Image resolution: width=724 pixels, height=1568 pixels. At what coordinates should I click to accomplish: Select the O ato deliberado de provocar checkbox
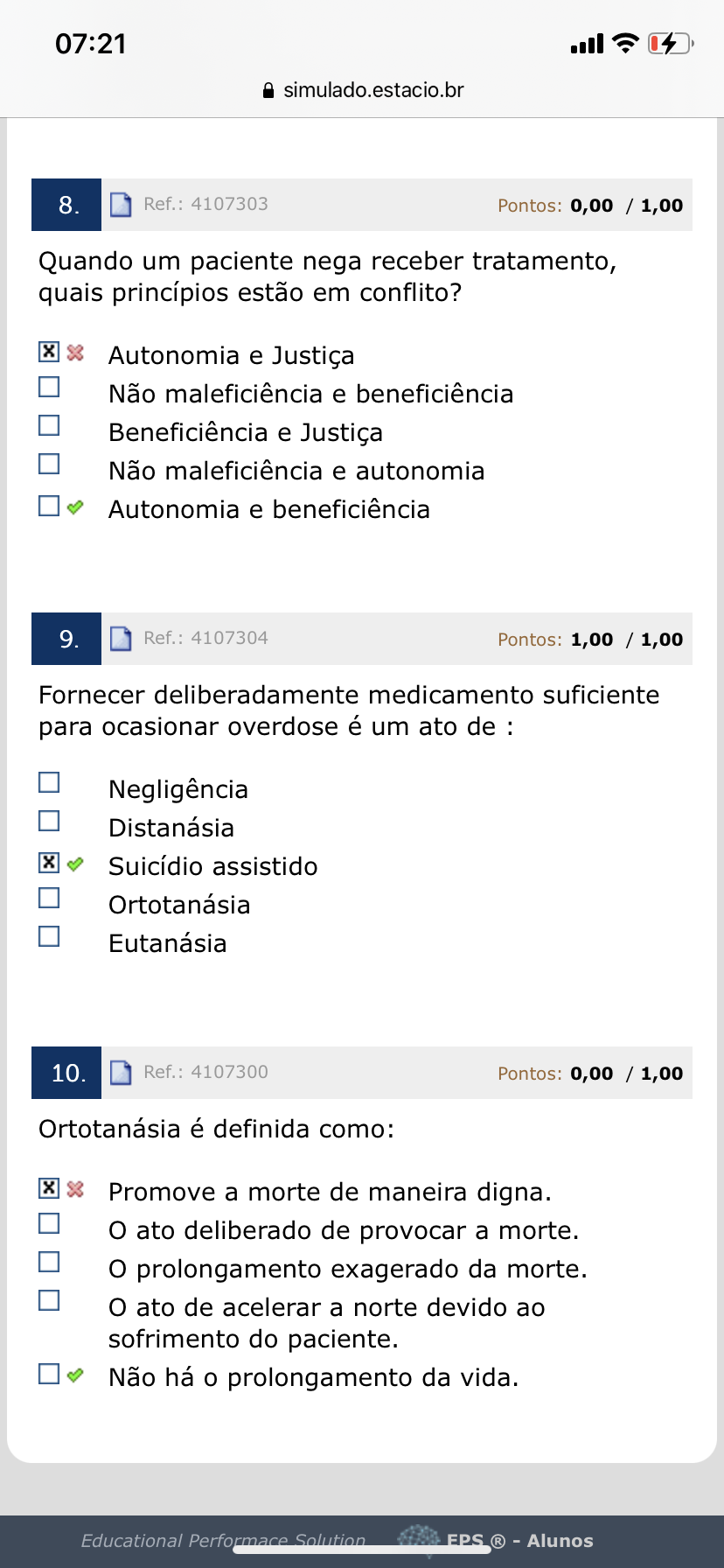click(x=49, y=1223)
